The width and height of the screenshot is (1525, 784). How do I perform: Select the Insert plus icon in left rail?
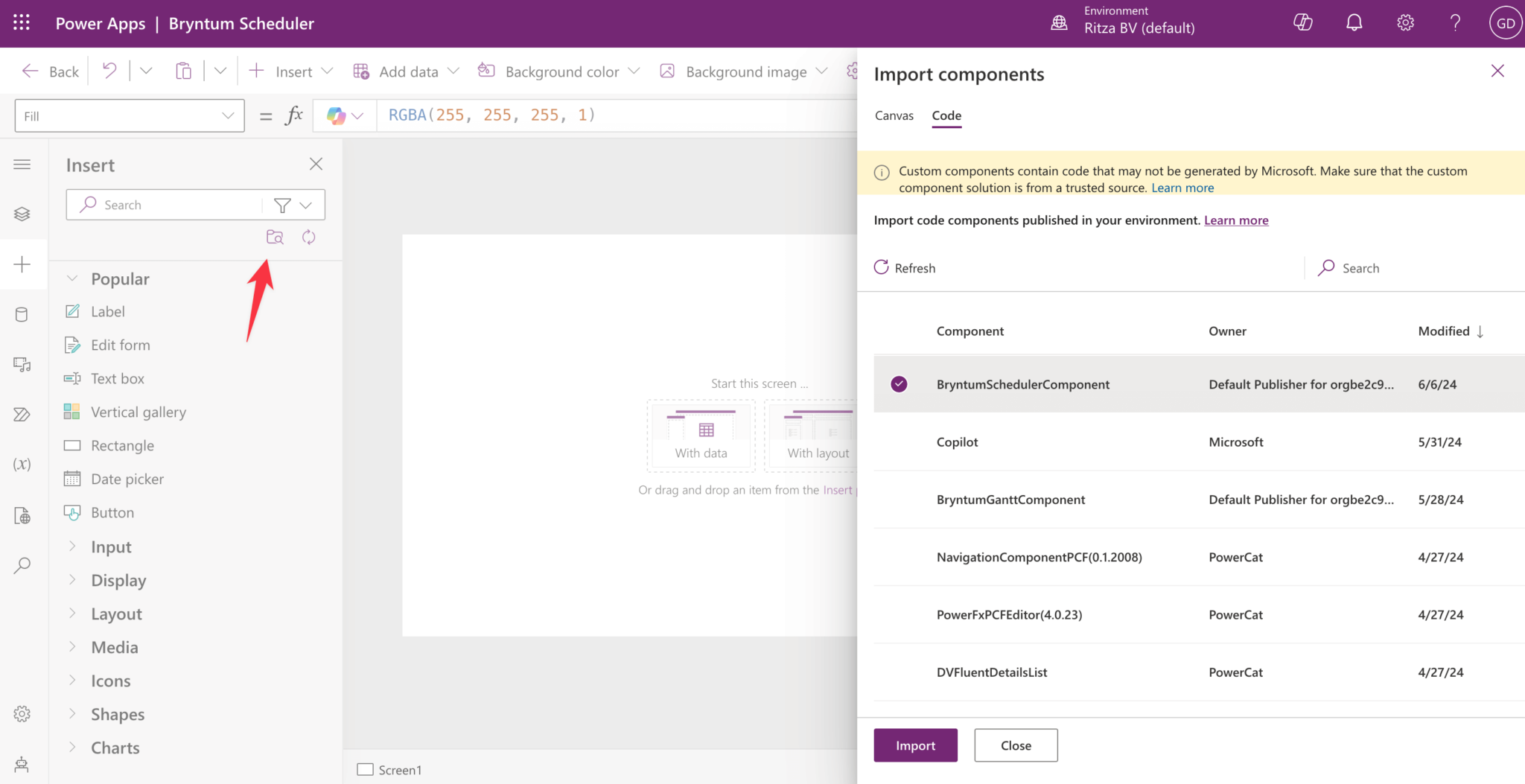click(x=22, y=264)
